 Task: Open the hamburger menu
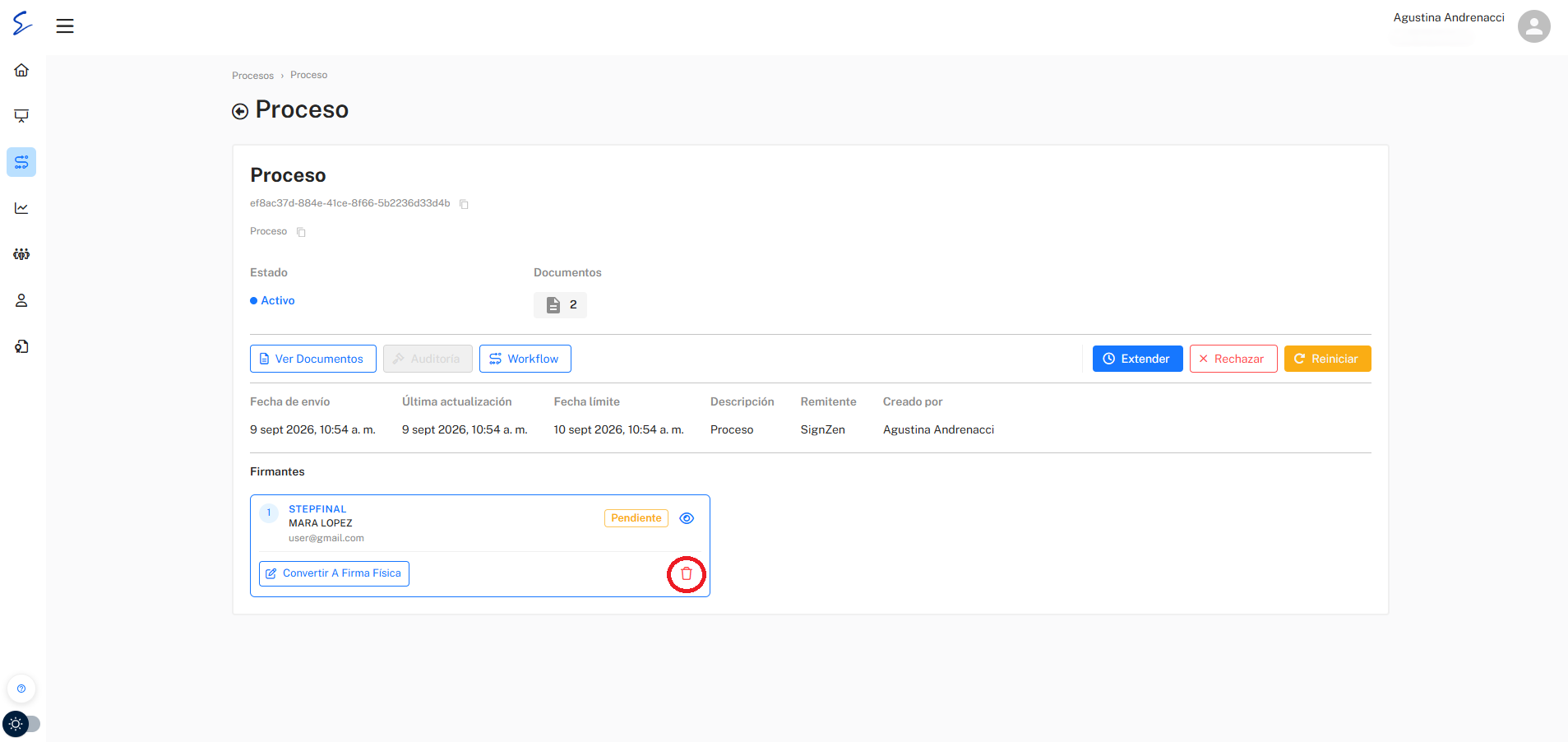(x=65, y=26)
